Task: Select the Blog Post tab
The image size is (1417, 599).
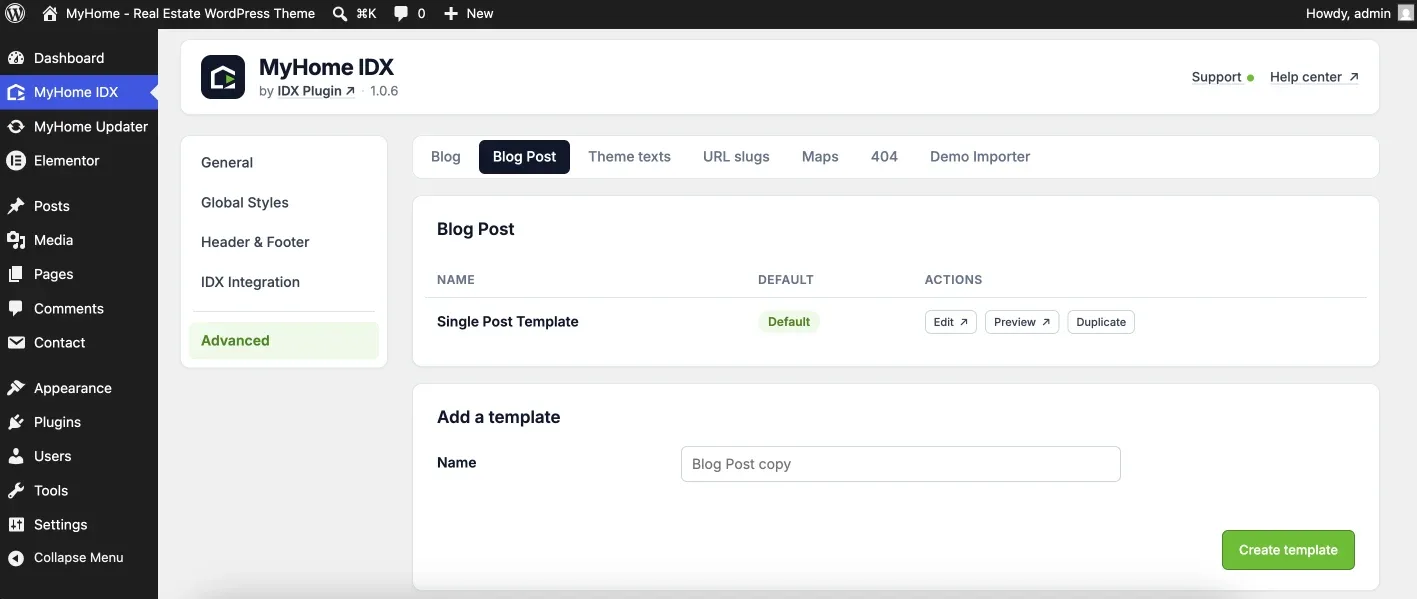Action: (524, 157)
